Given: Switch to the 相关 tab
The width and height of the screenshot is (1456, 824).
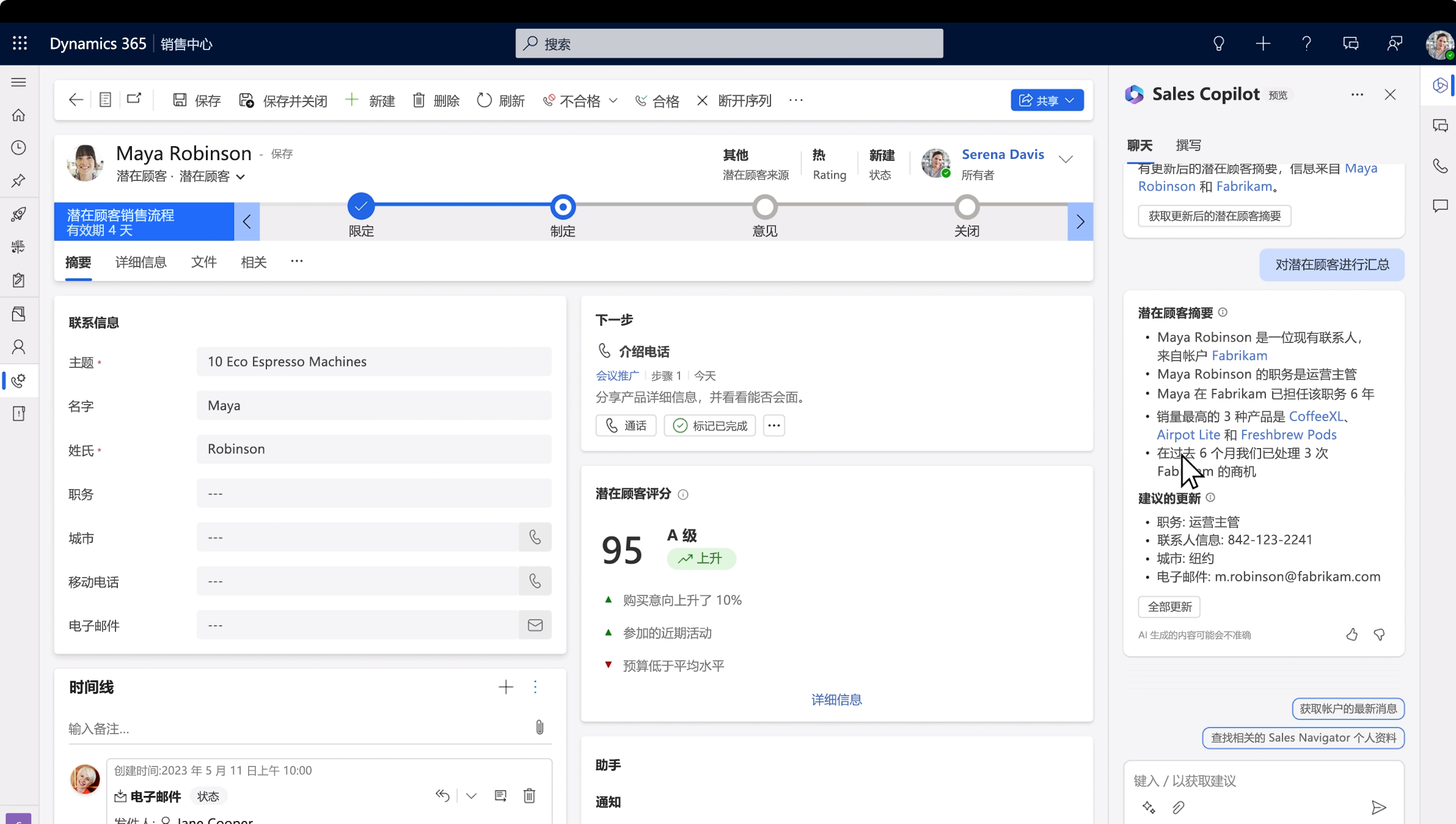Looking at the screenshot, I should tap(254, 263).
